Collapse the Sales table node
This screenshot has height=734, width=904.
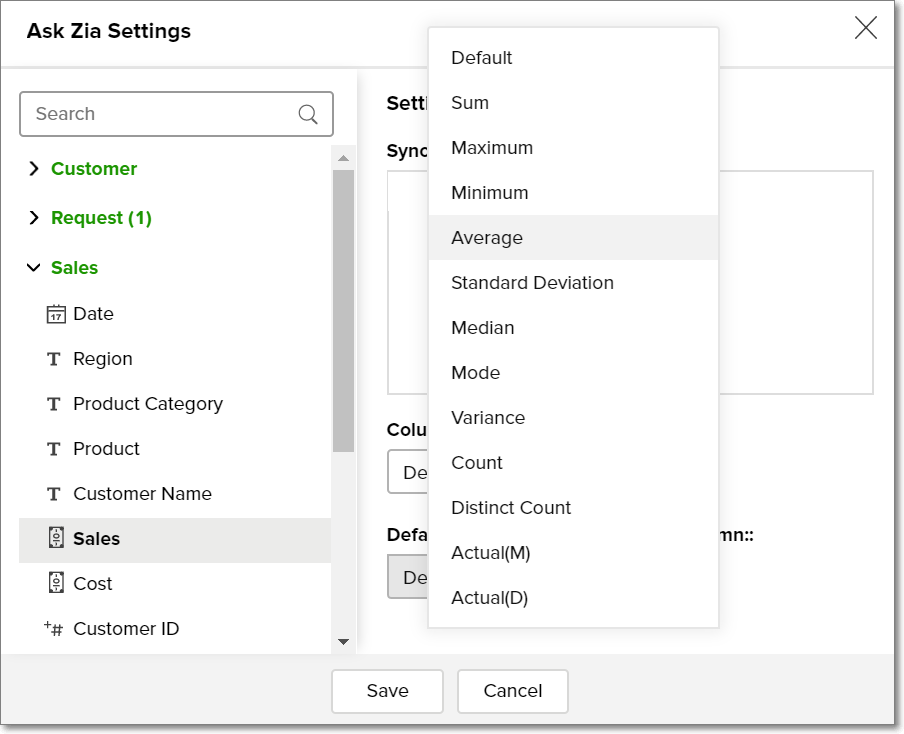coord(34,268)
